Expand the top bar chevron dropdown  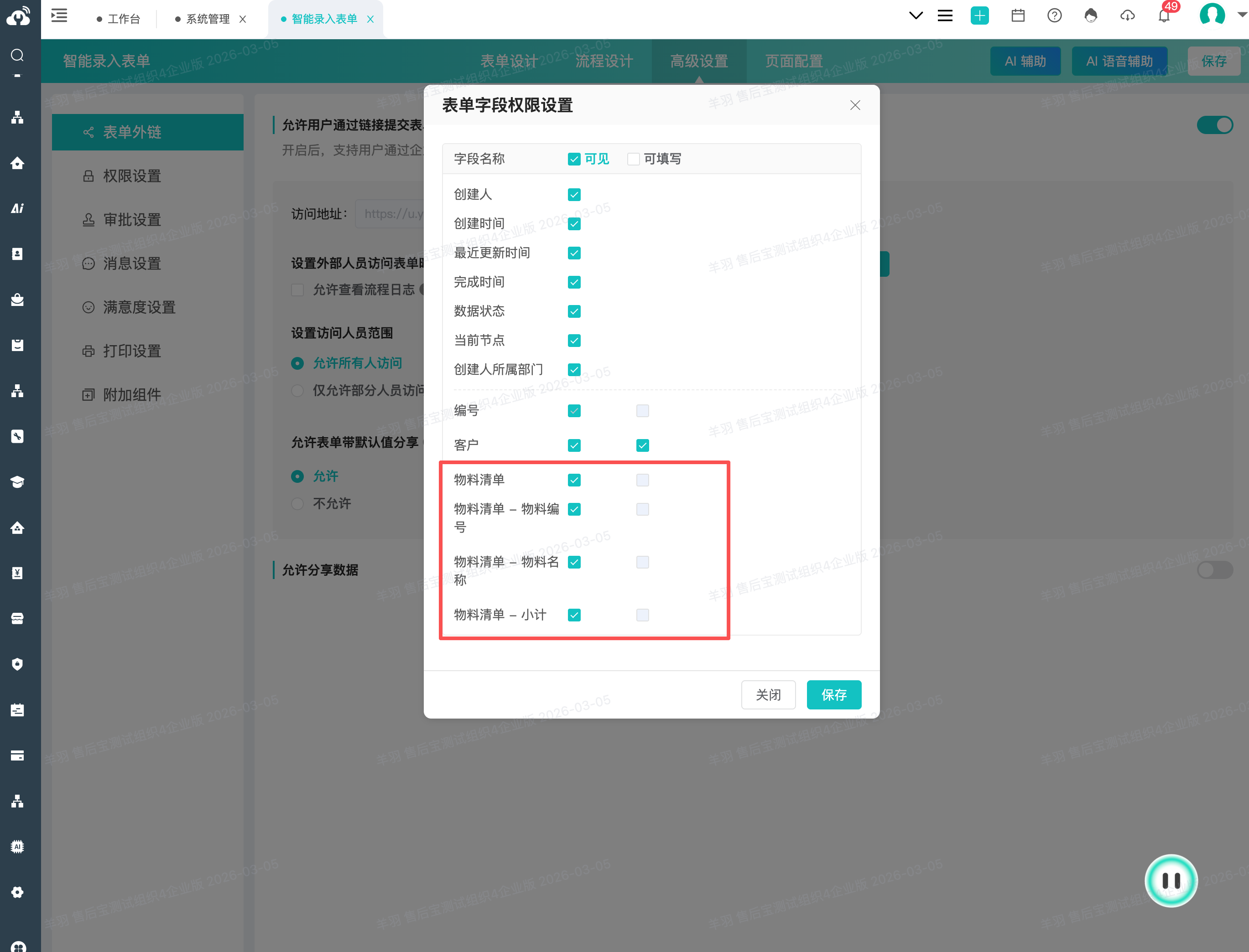(915, 16)
